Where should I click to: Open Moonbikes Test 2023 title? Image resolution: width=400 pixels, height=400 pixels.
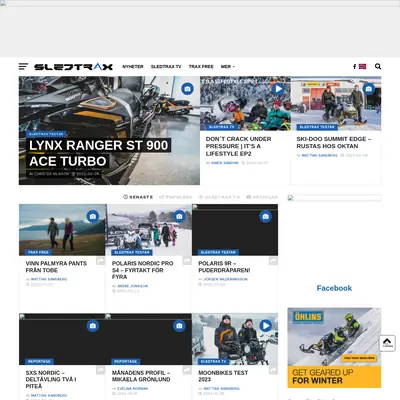click(x=223, y=376)
